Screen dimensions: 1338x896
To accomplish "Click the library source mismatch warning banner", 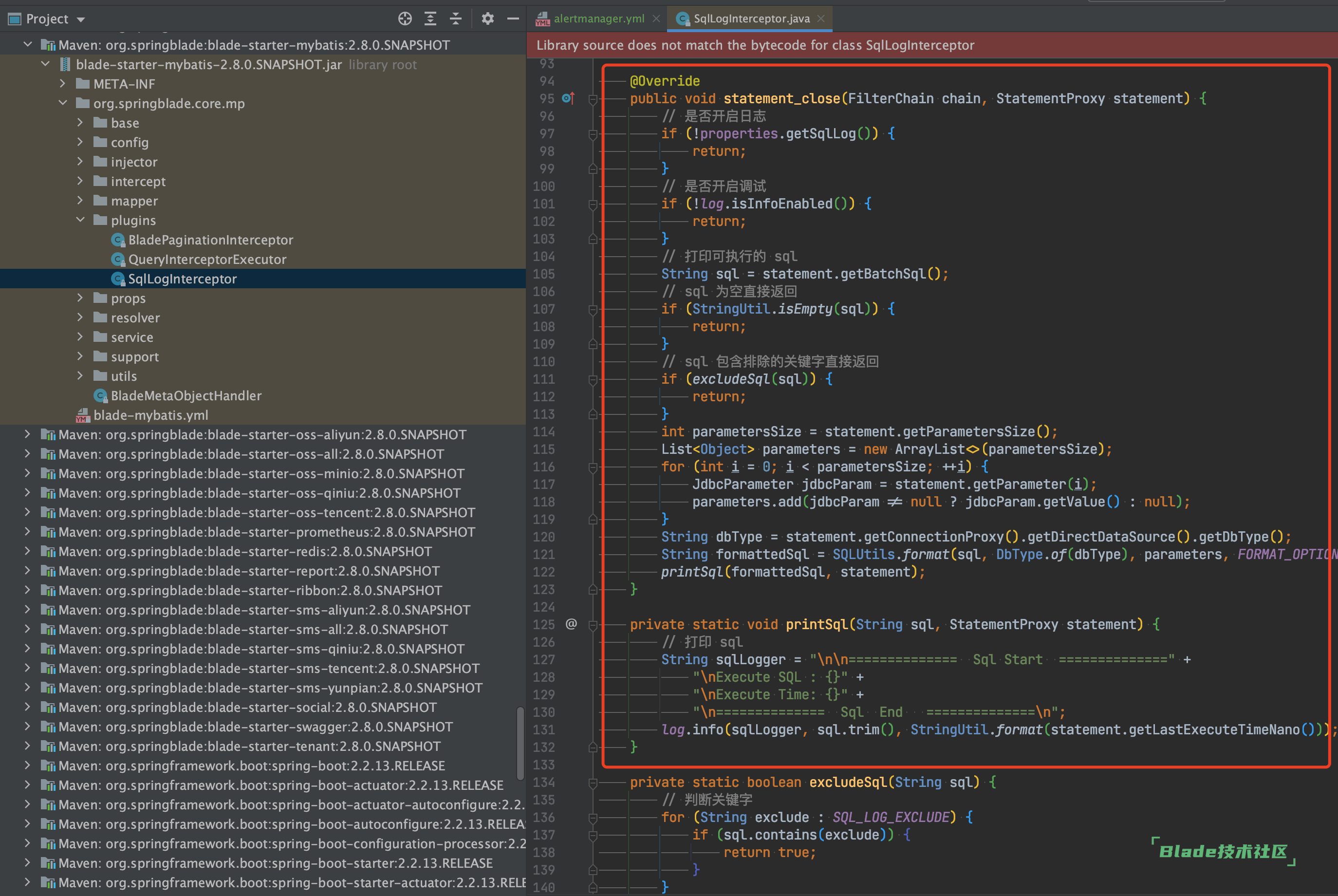I will [x=932, y=45].
